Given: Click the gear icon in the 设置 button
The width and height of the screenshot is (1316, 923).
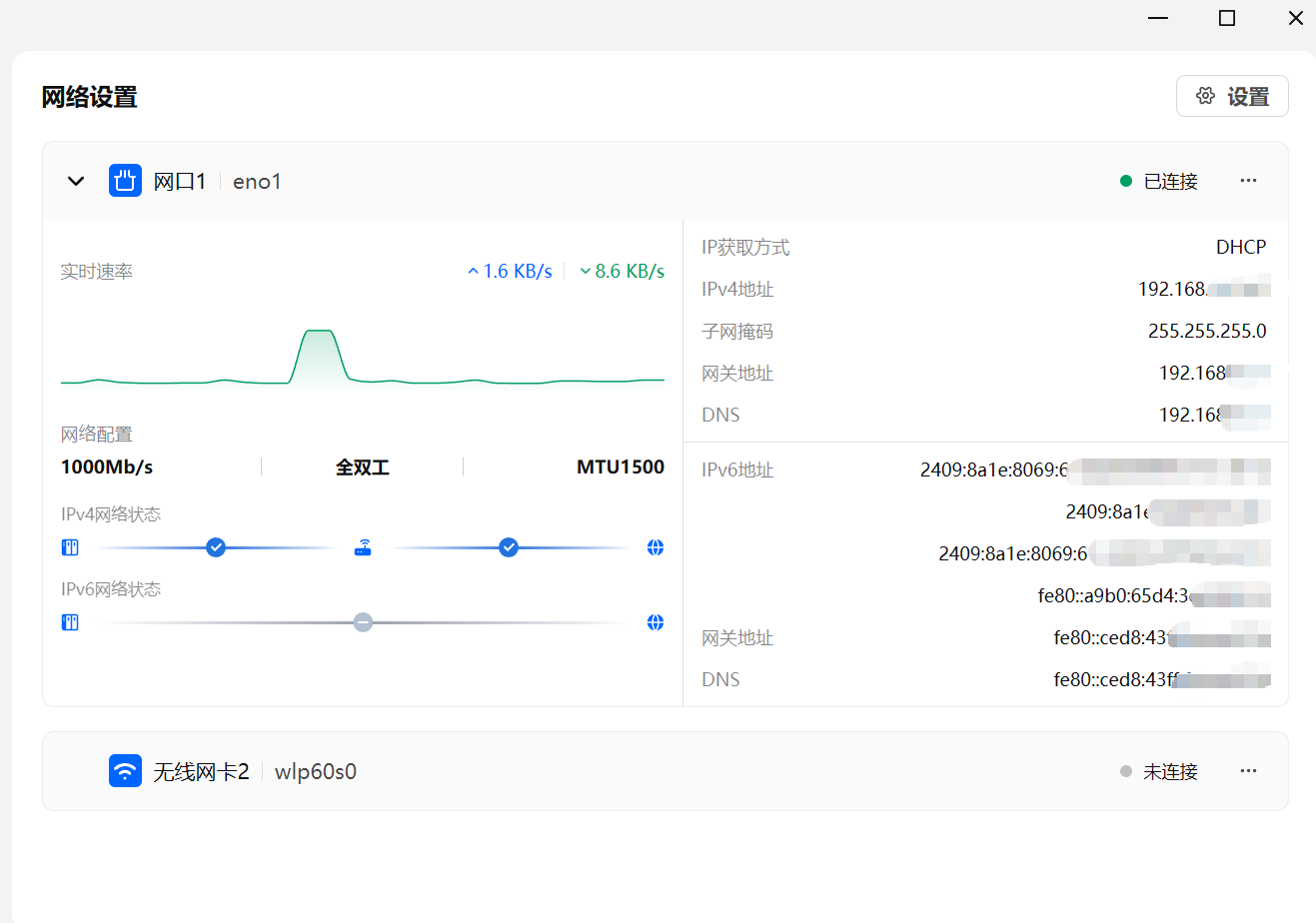Looking at the screenshot, I should [1205, 96].
